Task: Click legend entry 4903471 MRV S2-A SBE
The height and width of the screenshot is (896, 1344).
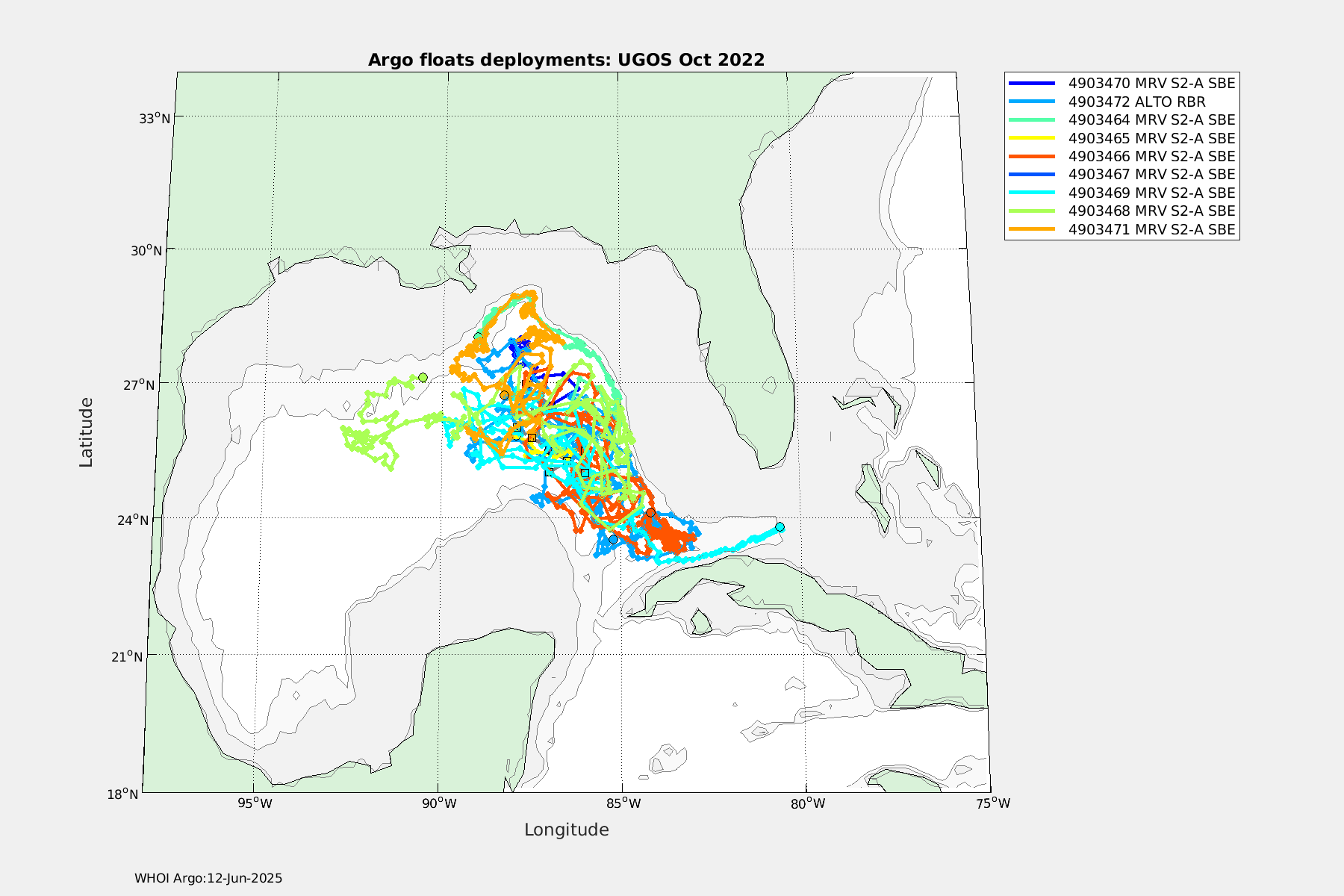Action: 1121,229
